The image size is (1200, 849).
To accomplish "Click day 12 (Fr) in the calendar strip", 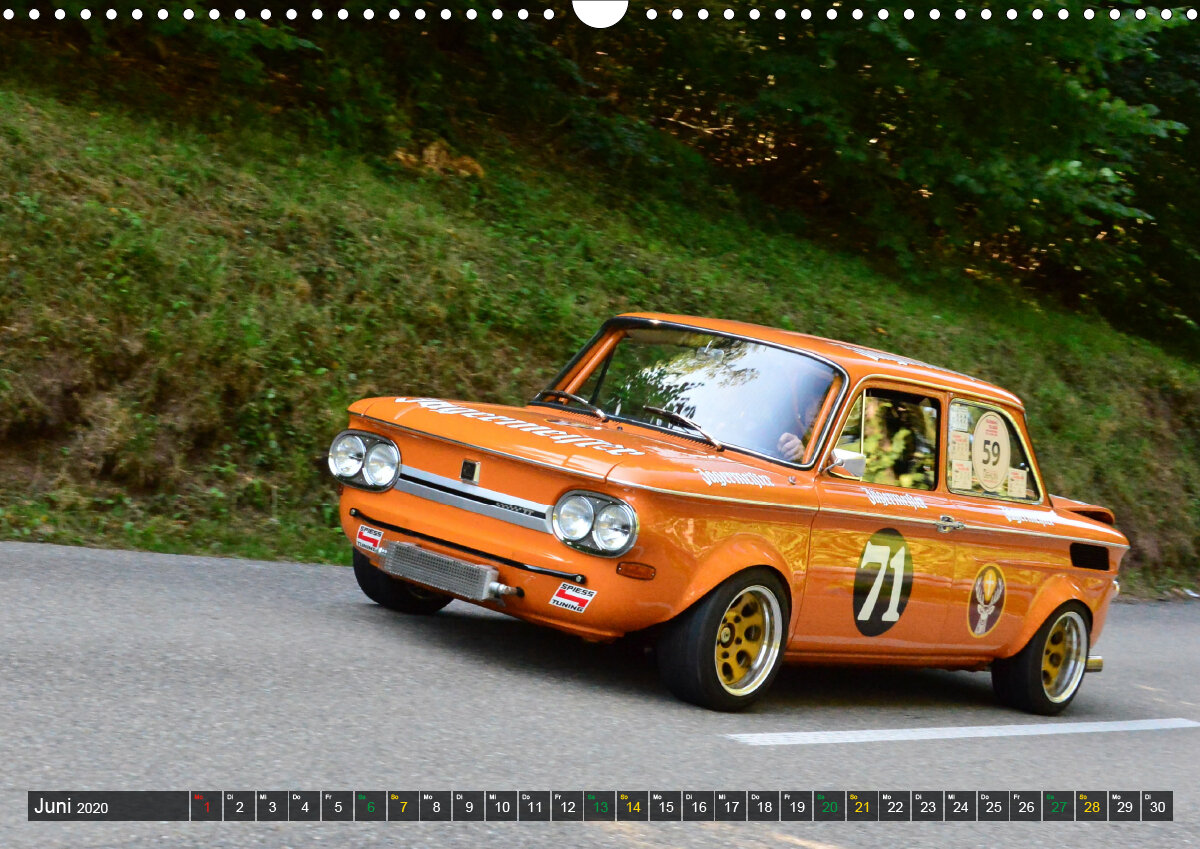I will [567, 806].
